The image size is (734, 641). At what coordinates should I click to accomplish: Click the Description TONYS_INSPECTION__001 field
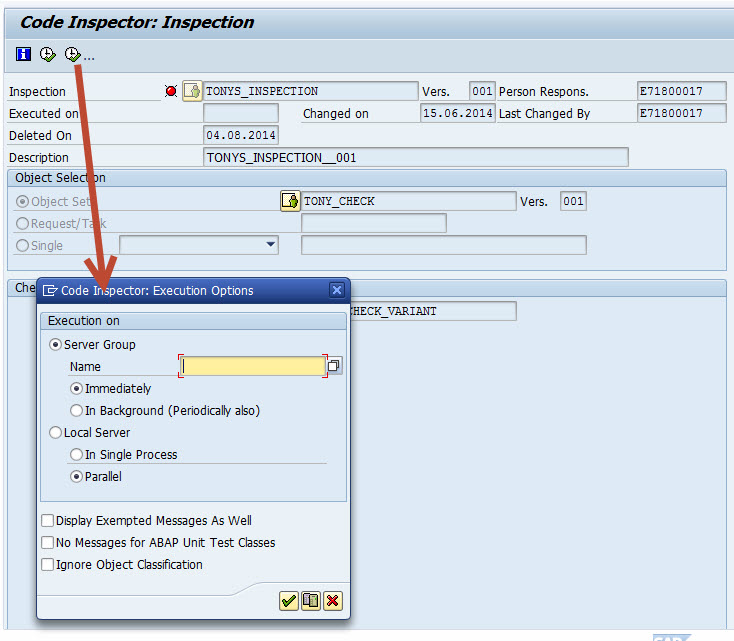click(416, 157)
